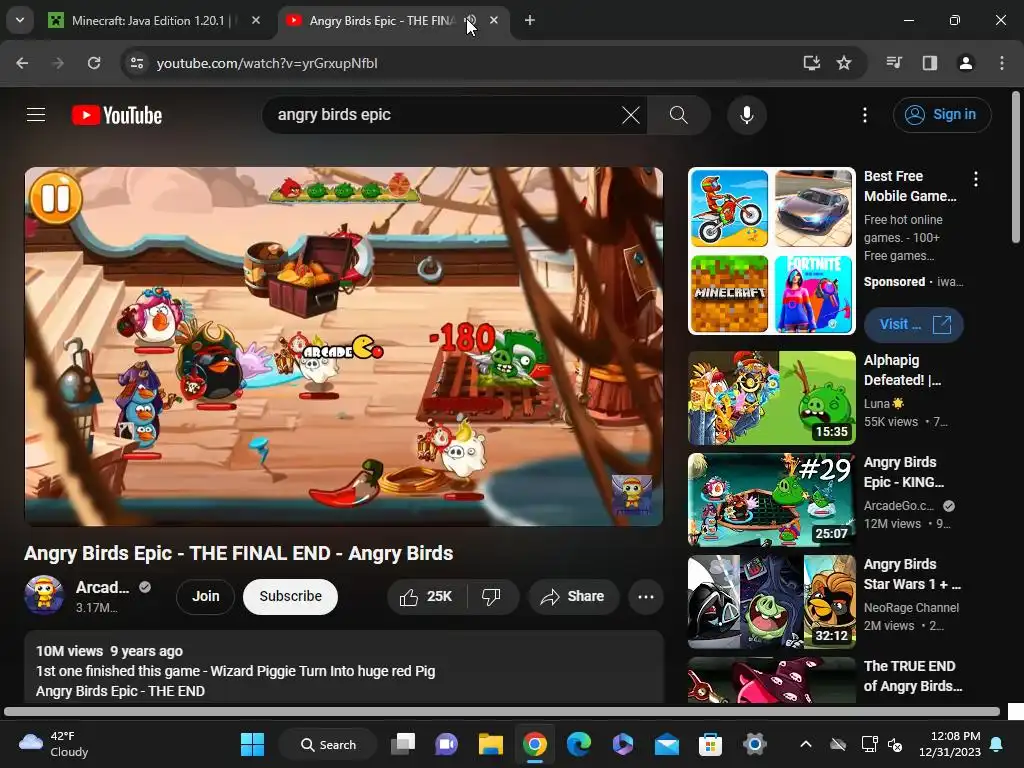Bookmark this page with the star
The width and height of the screenshot is (1024, 768).
(844, 63)
